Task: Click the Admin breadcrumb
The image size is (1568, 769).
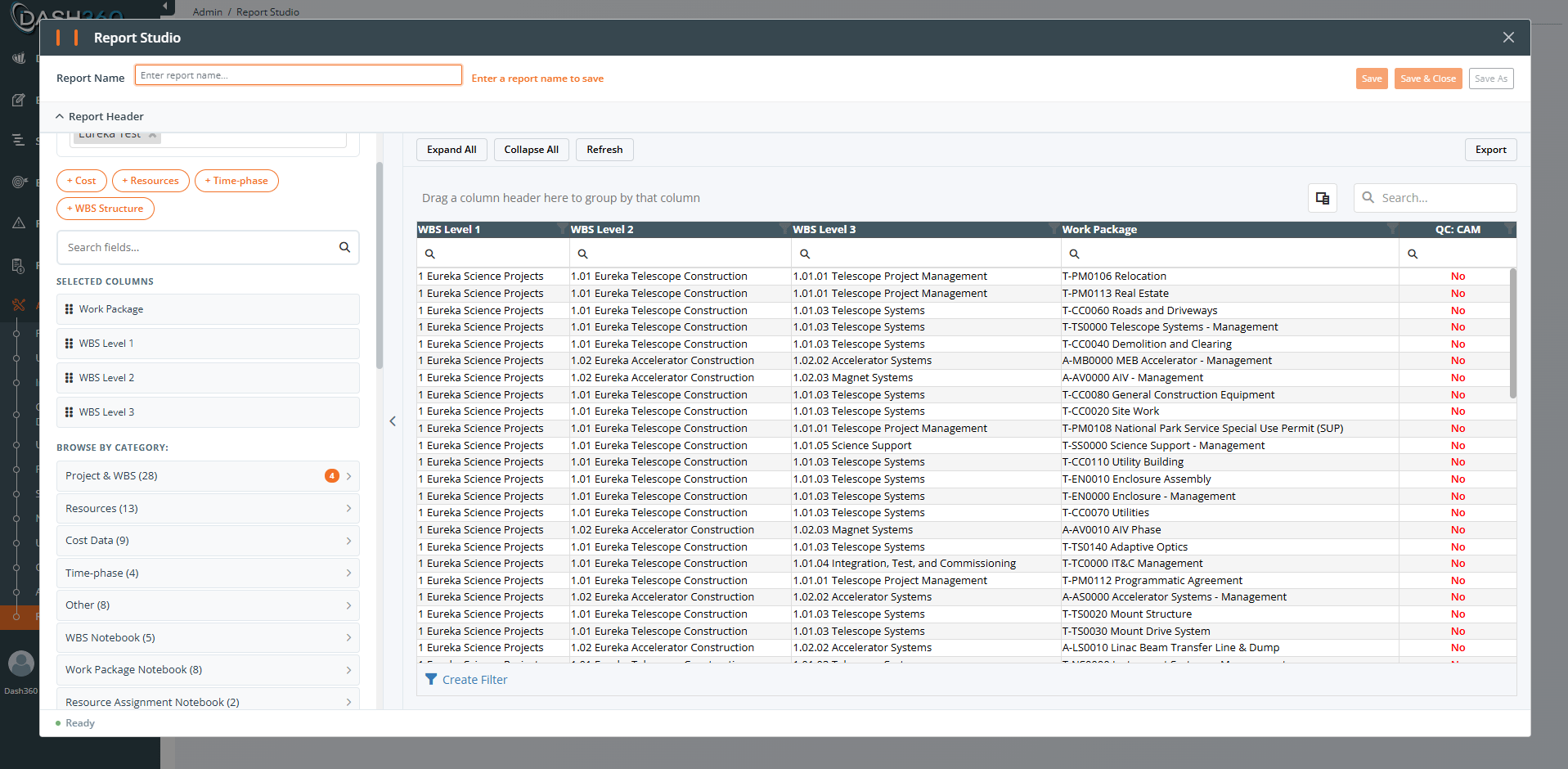Action: (207, 11)
